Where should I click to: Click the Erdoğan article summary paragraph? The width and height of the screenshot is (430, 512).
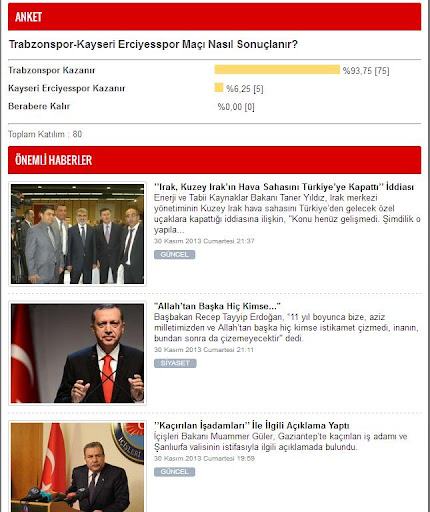(x=286, y=328)
